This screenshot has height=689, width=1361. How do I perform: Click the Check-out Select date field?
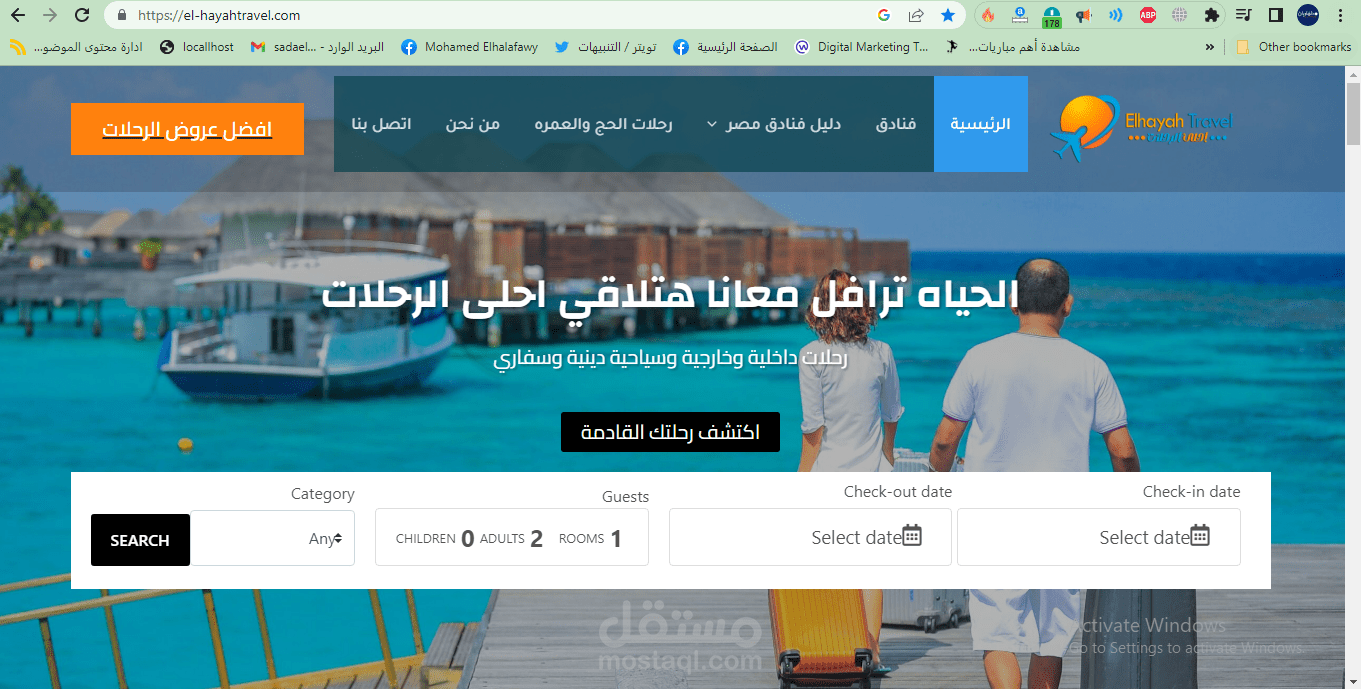coord(810,537)
